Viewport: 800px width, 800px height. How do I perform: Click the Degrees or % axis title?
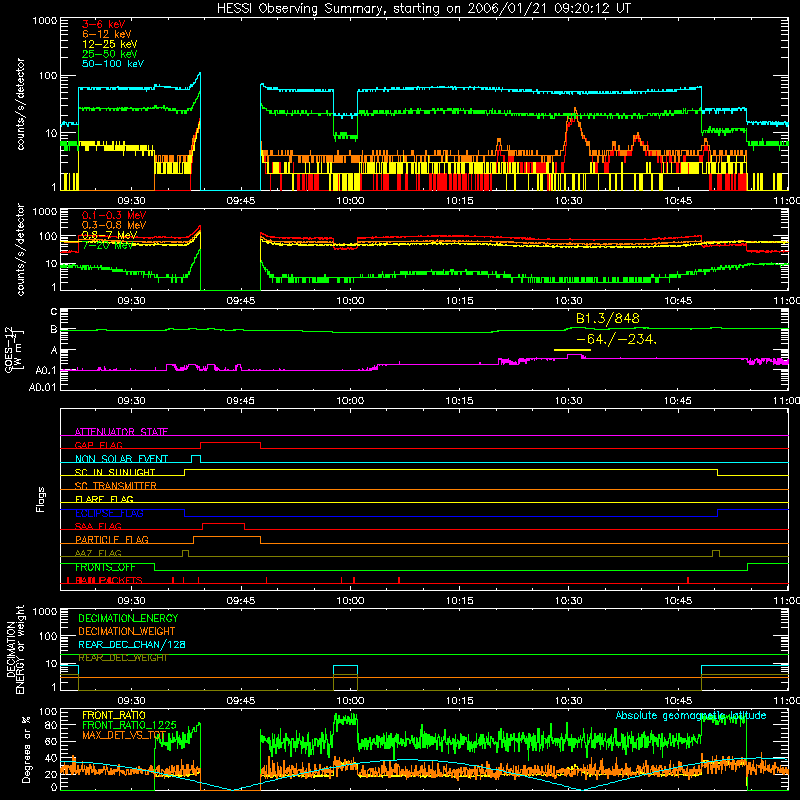[x=26, y=749]
